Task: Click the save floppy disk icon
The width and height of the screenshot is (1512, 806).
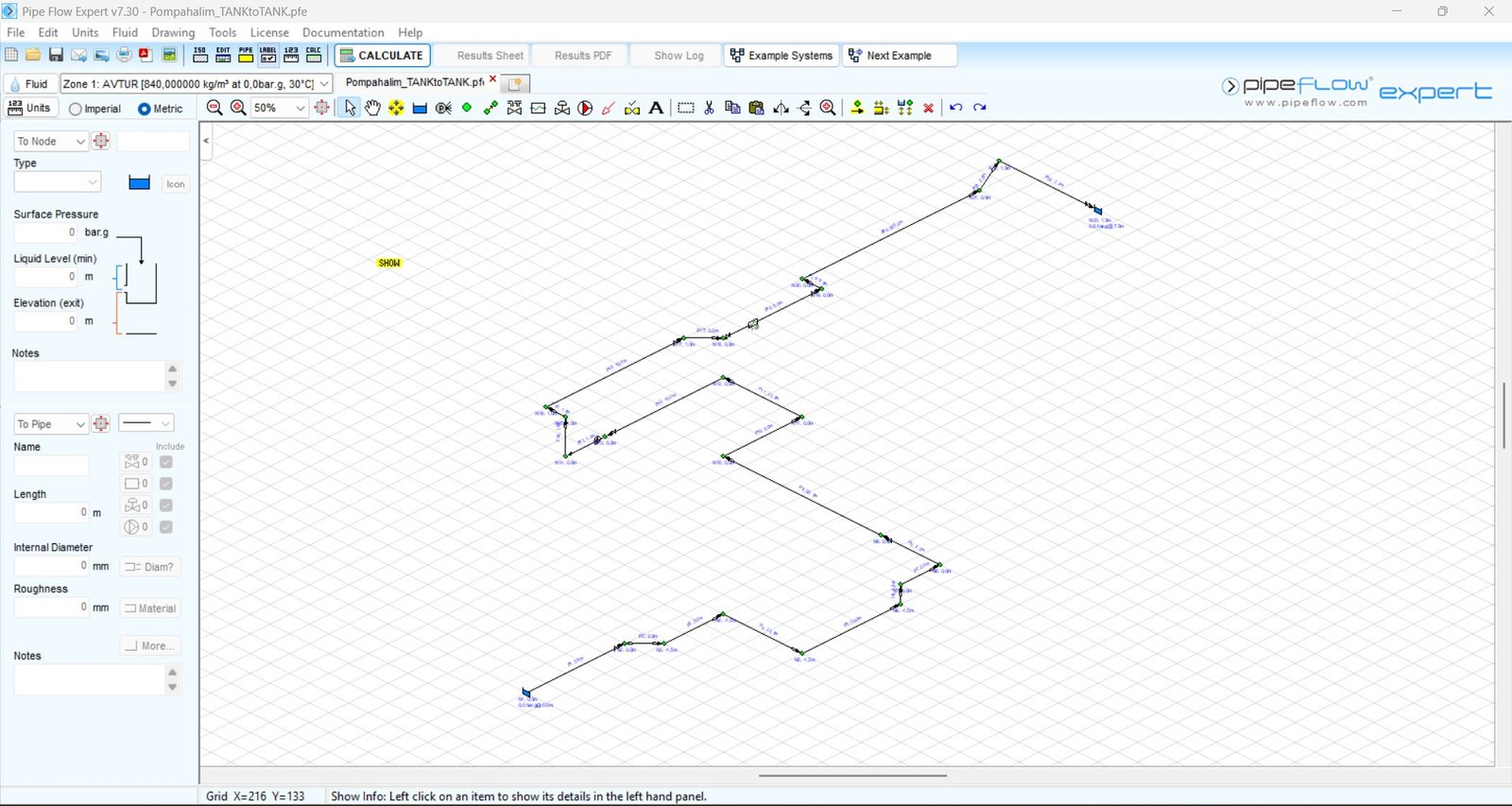Action: (56, 55)
